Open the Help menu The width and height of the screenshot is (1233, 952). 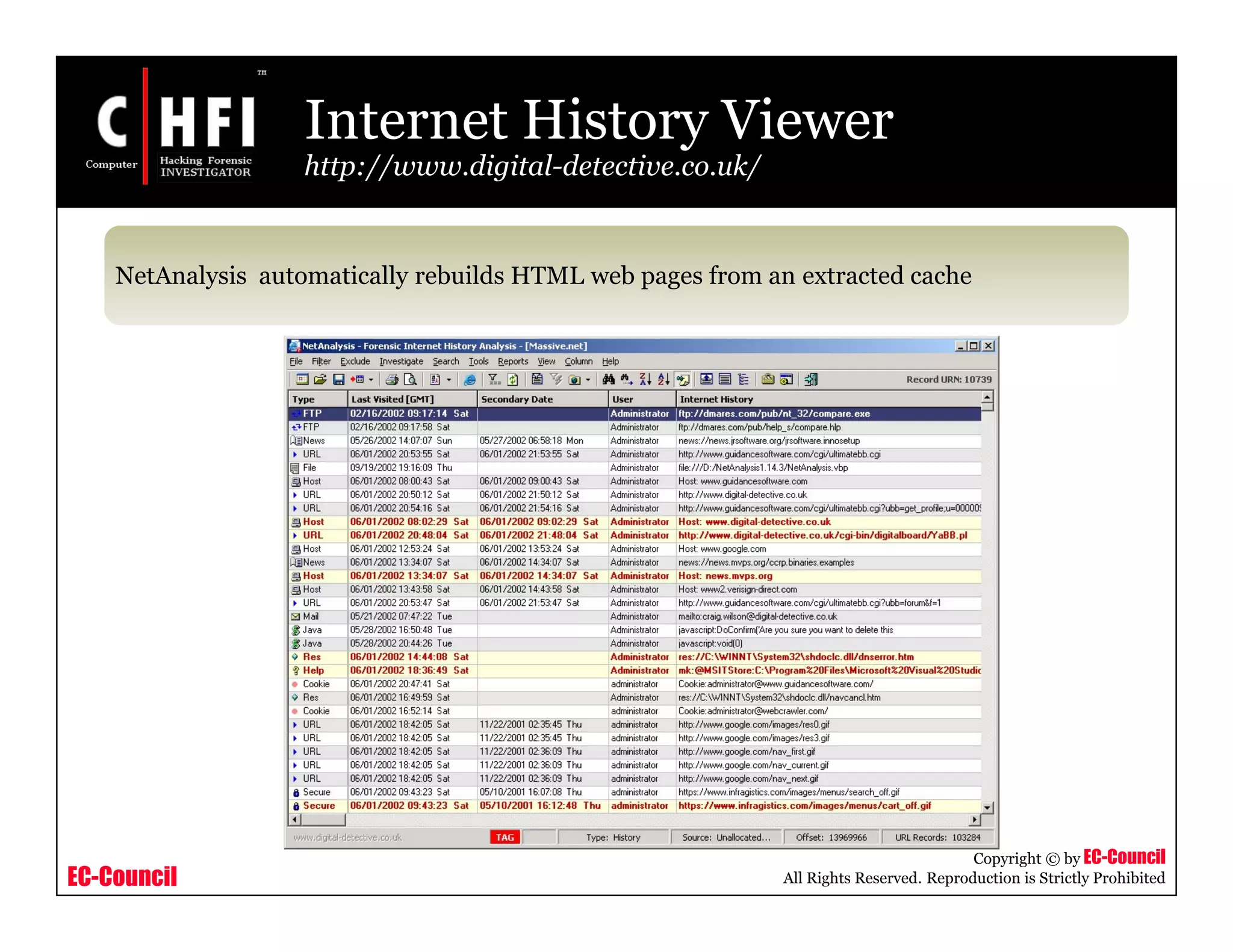pyautogui.click(x=610, y=361)
